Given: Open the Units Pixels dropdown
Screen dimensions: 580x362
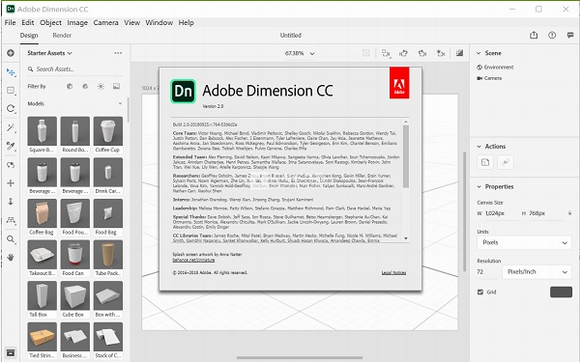Looking at the screenshot, I should coord(524,243).
